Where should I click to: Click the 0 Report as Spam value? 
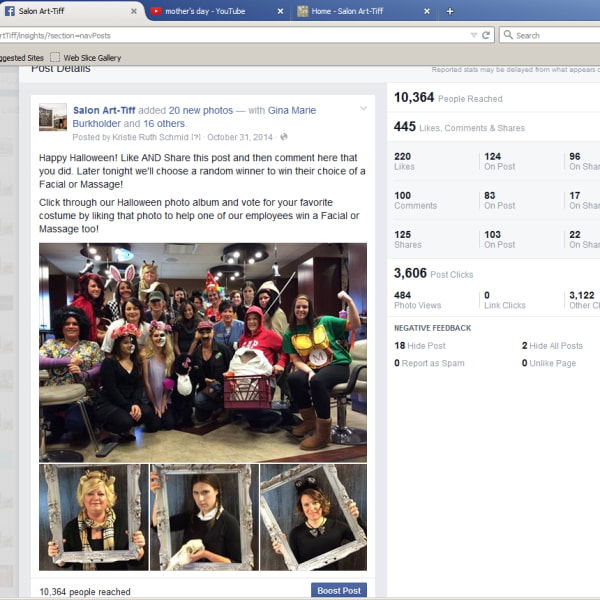click(429, 363)
